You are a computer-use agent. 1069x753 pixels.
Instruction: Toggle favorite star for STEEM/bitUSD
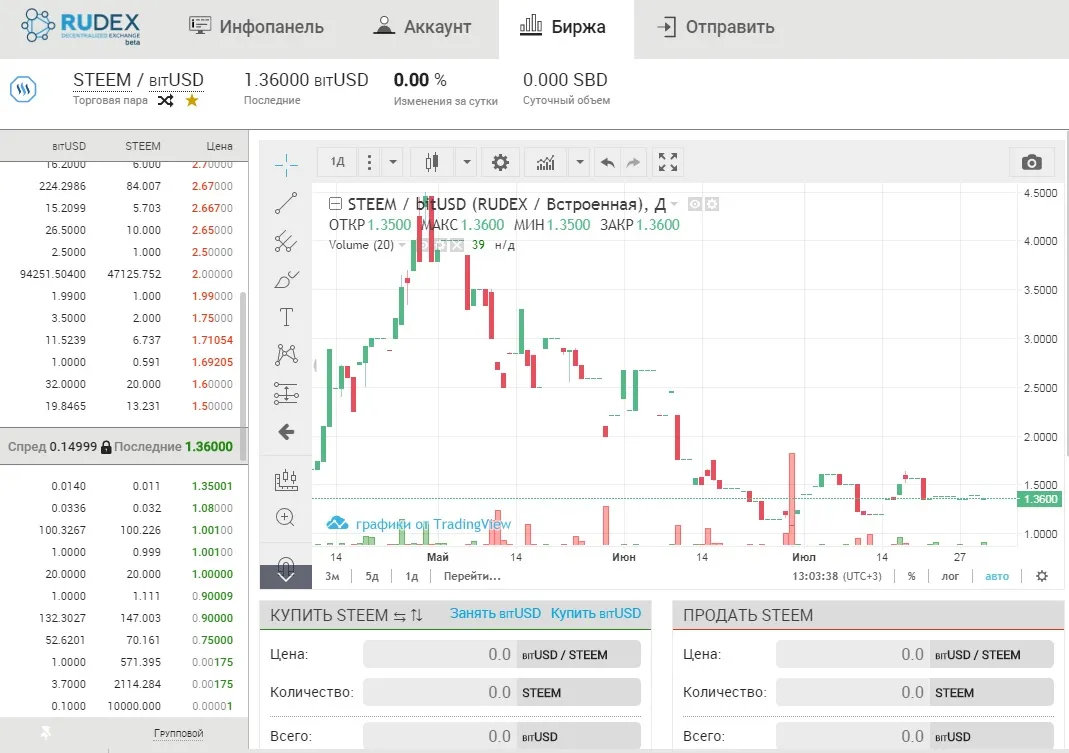pyautogui.click(x=192, y=101)
